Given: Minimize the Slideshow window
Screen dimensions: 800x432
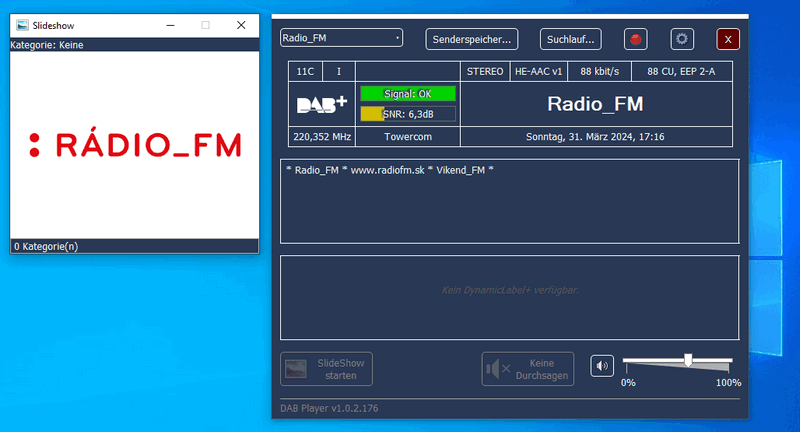Looking at the screenshot, I should [170, 25].
